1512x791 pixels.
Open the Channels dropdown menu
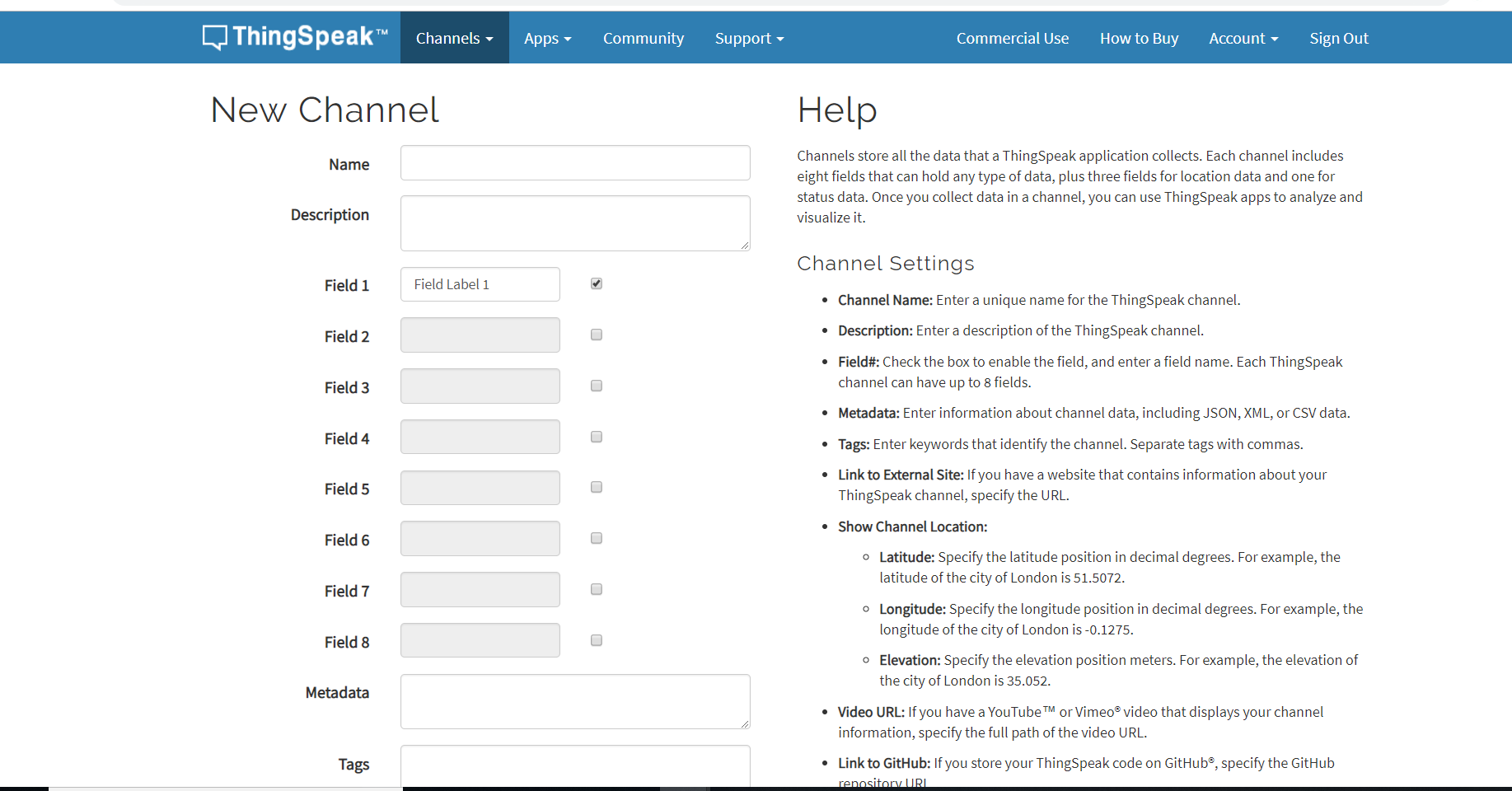click(455, 38)
